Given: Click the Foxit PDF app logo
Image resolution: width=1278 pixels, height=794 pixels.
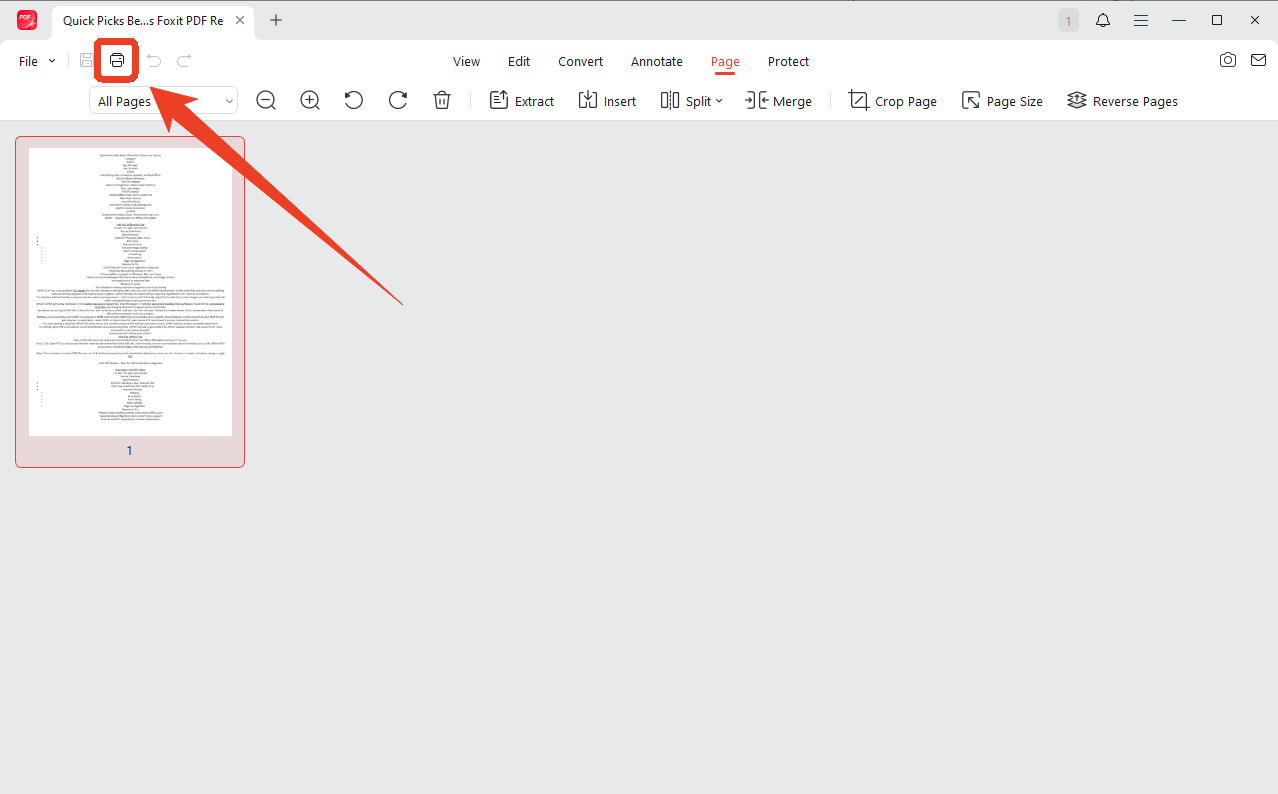Looking at the screenshot, I should click(27, 20).
